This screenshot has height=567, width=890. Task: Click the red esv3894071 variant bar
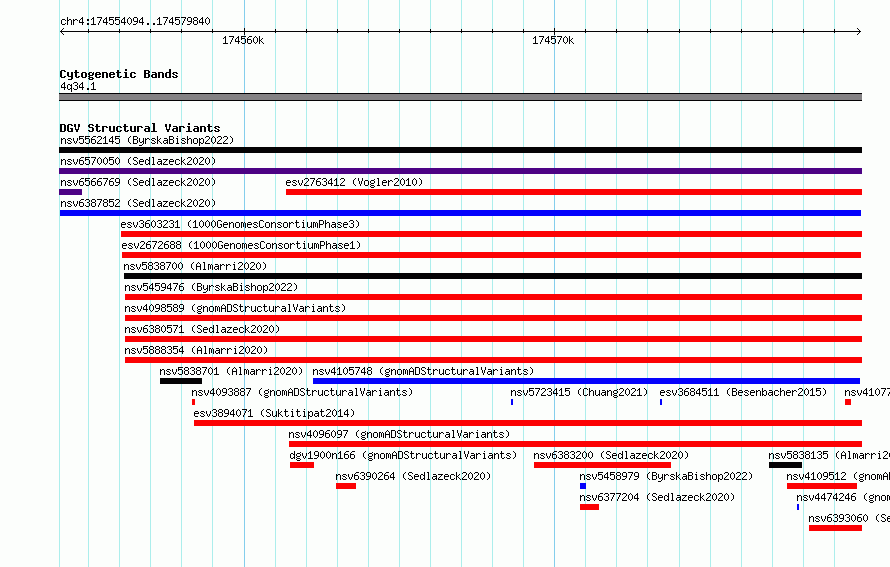528,423
